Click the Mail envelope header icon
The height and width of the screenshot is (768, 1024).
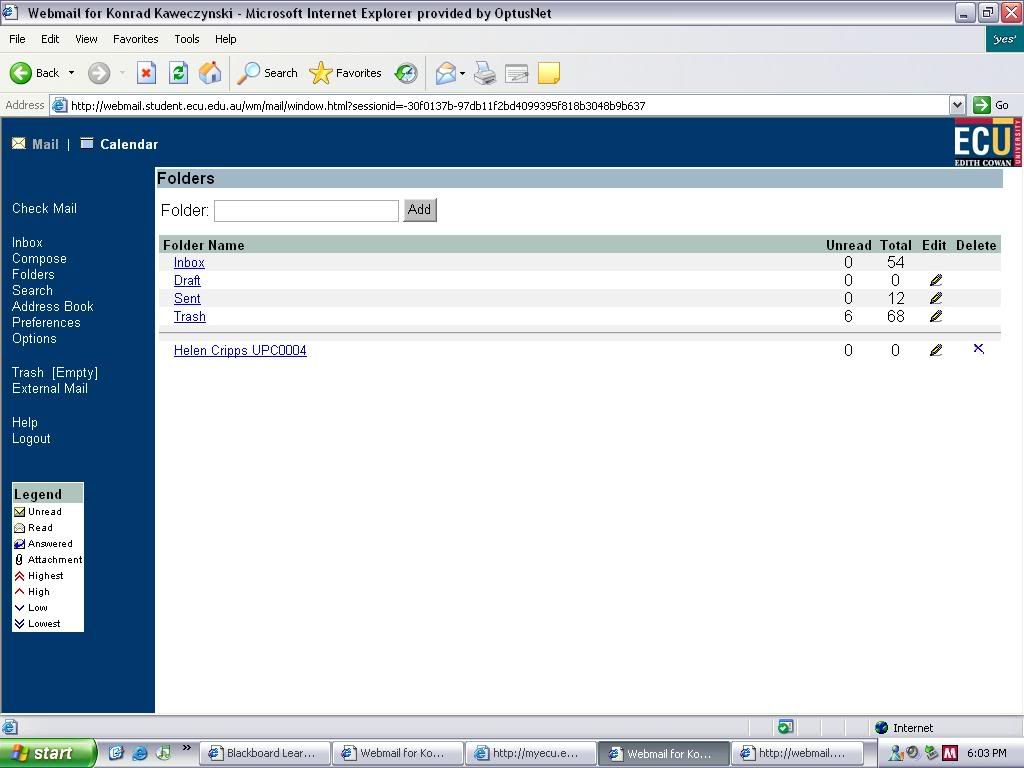[19, 144]
